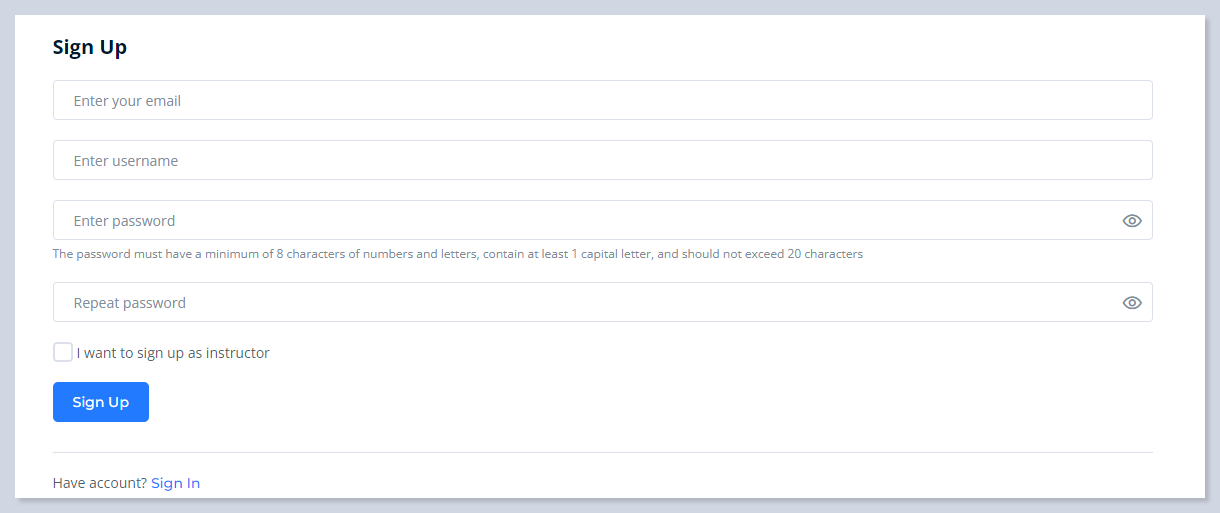Click the "Repeat password" placeholder text
The image size is (1220, 513).
point(130,303)
